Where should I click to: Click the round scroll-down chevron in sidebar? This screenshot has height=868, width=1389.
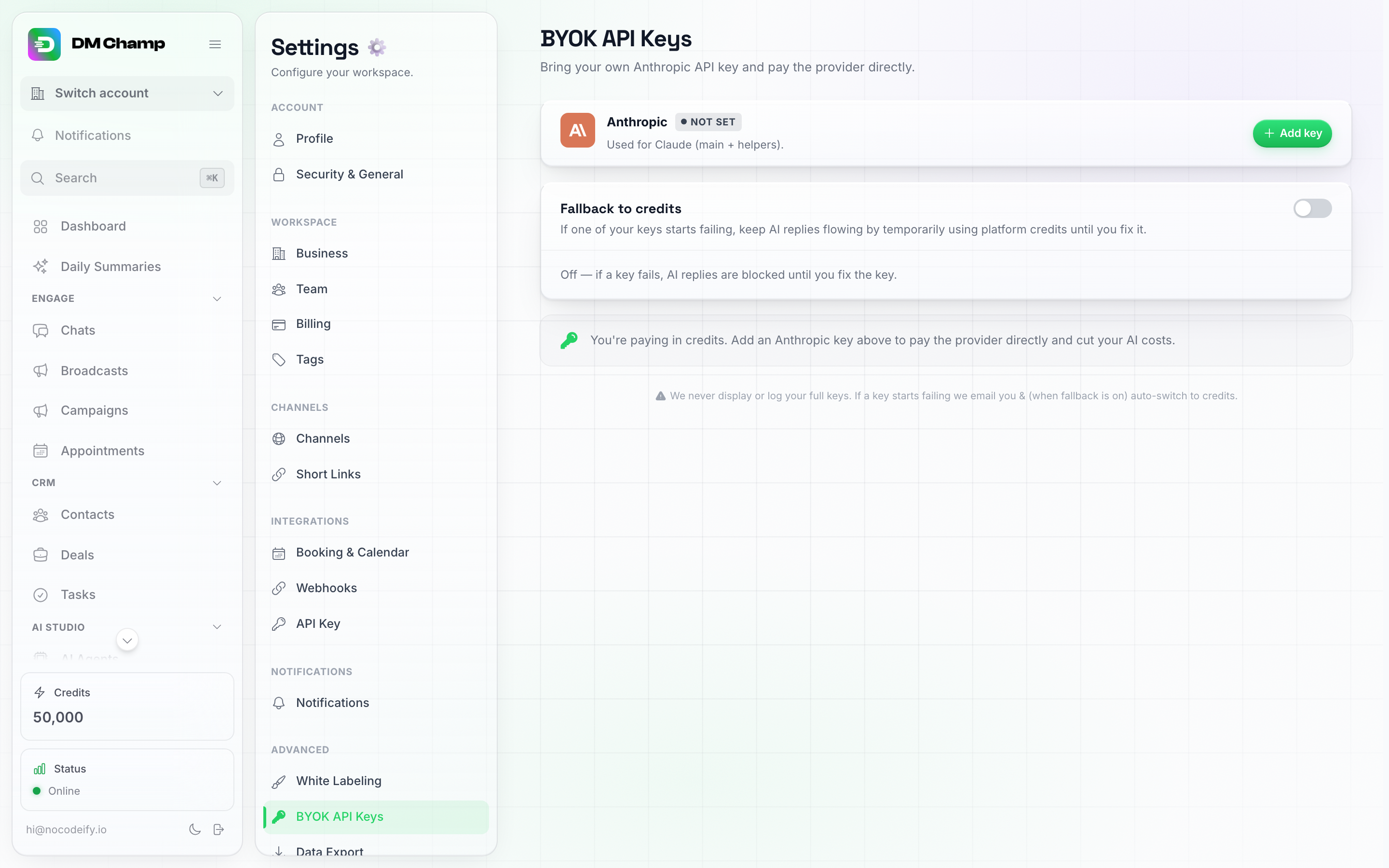coord(127,640)
